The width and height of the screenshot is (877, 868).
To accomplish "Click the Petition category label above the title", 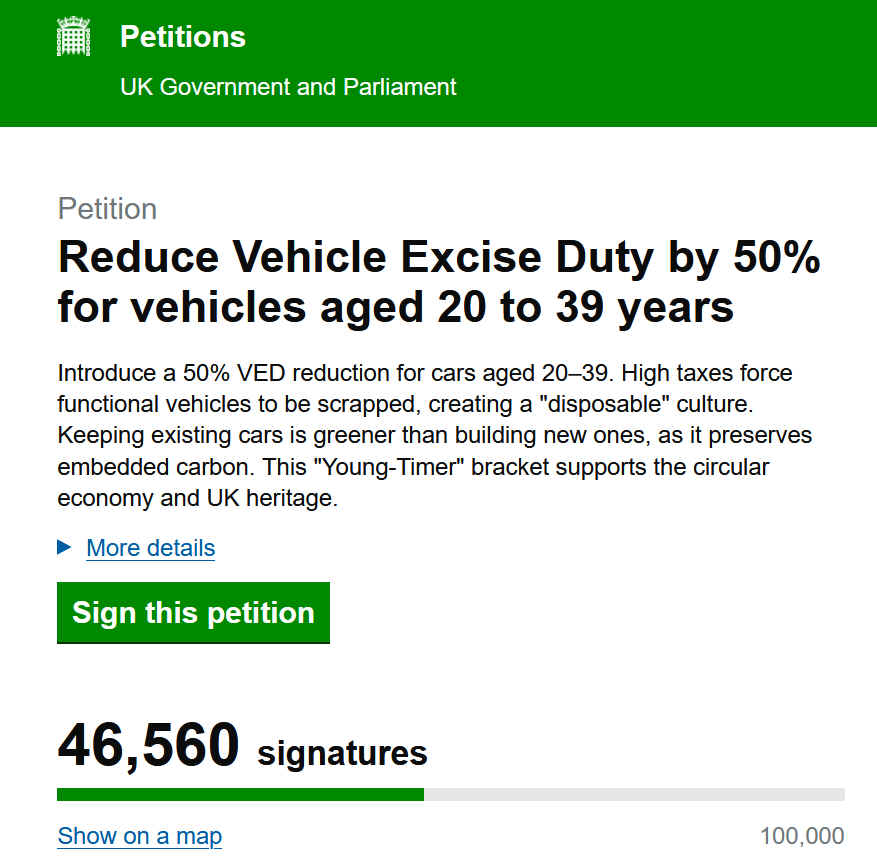I will [x=107, y=209].
